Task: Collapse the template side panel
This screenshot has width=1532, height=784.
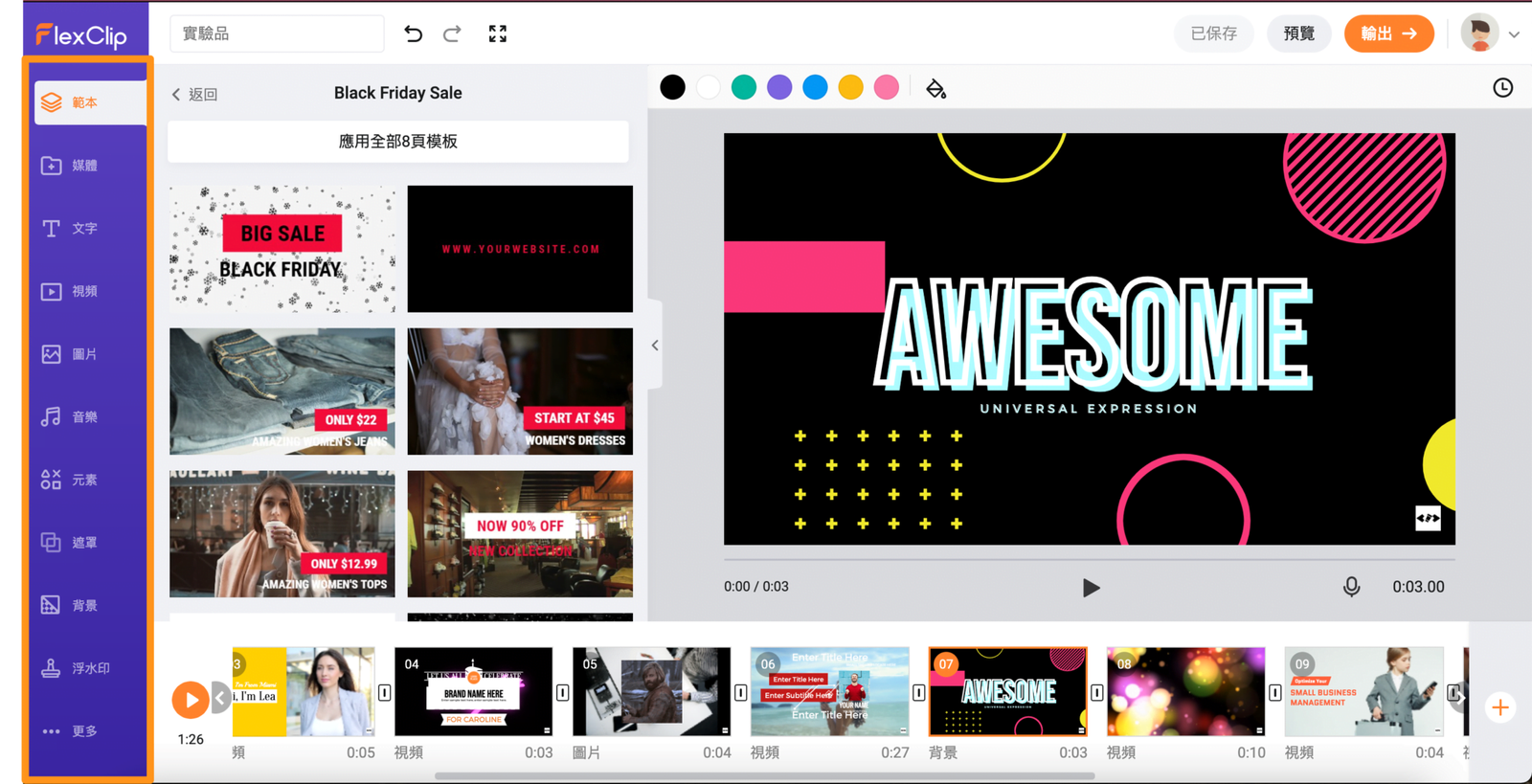Action: pos(655,345)
